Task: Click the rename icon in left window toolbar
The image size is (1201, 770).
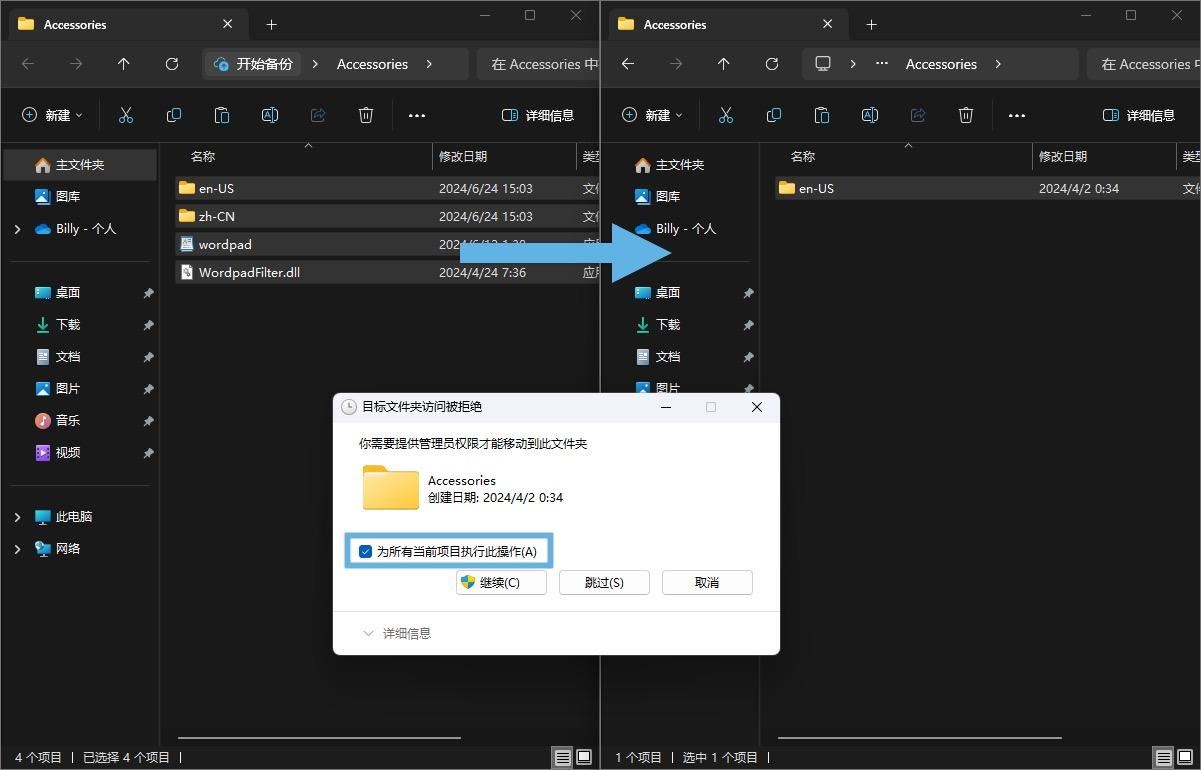Action: [x=270, y=115]
